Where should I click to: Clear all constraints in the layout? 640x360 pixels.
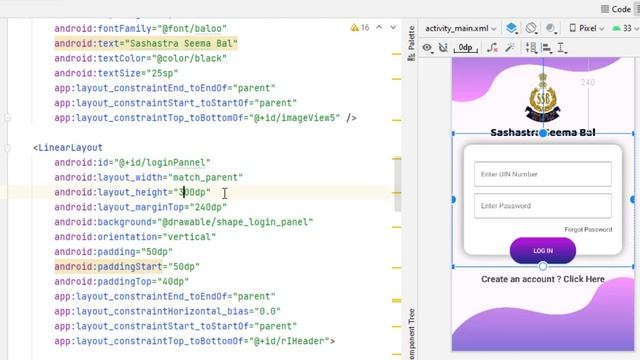click(492, 48)
